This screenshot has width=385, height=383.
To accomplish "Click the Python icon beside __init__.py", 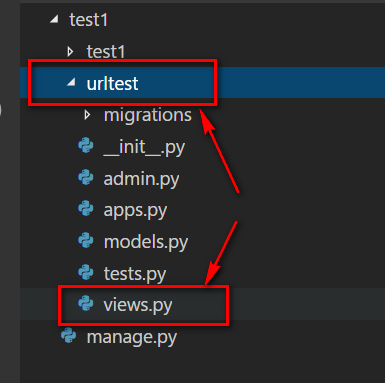I will coord(86,146).
